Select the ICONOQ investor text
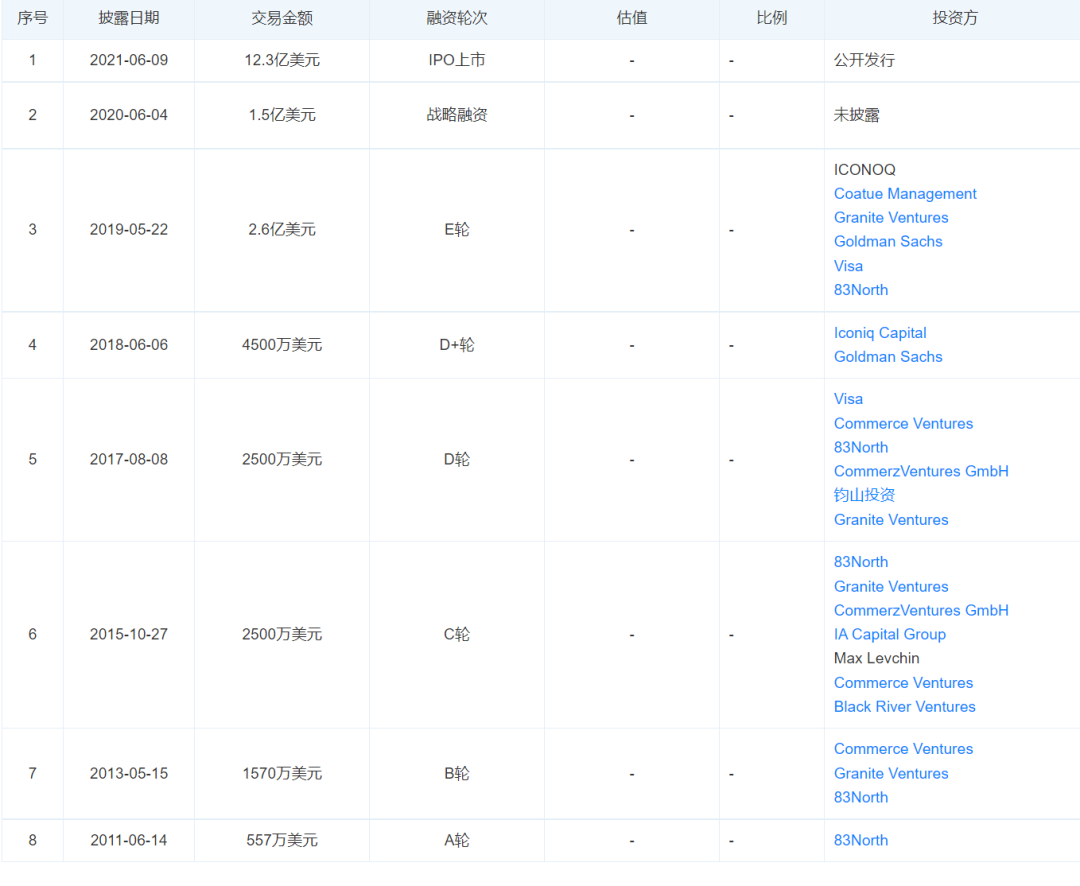Viewport: 1080px width, 886px height. pos(864,169)
